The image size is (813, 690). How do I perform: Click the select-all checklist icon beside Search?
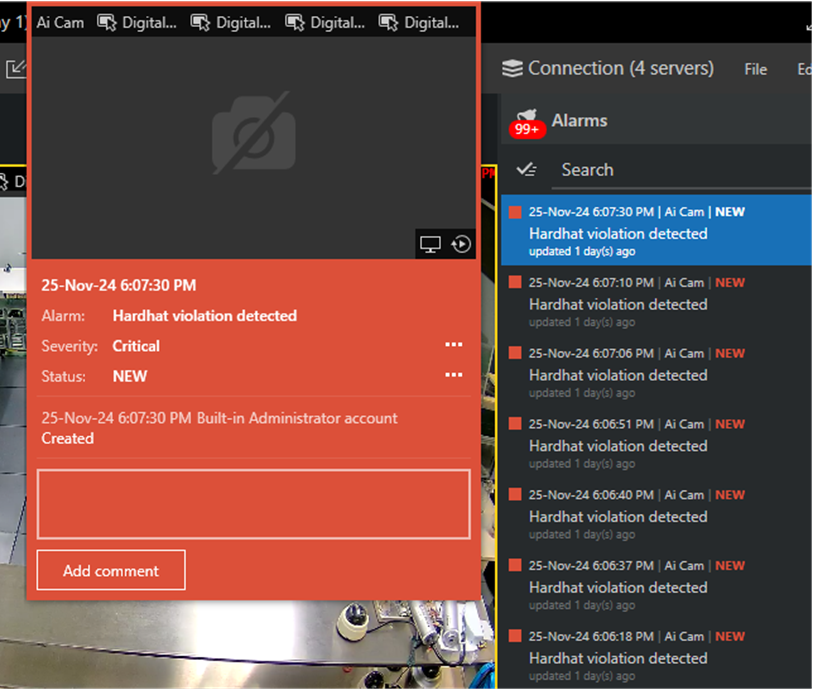click(527, 170)
